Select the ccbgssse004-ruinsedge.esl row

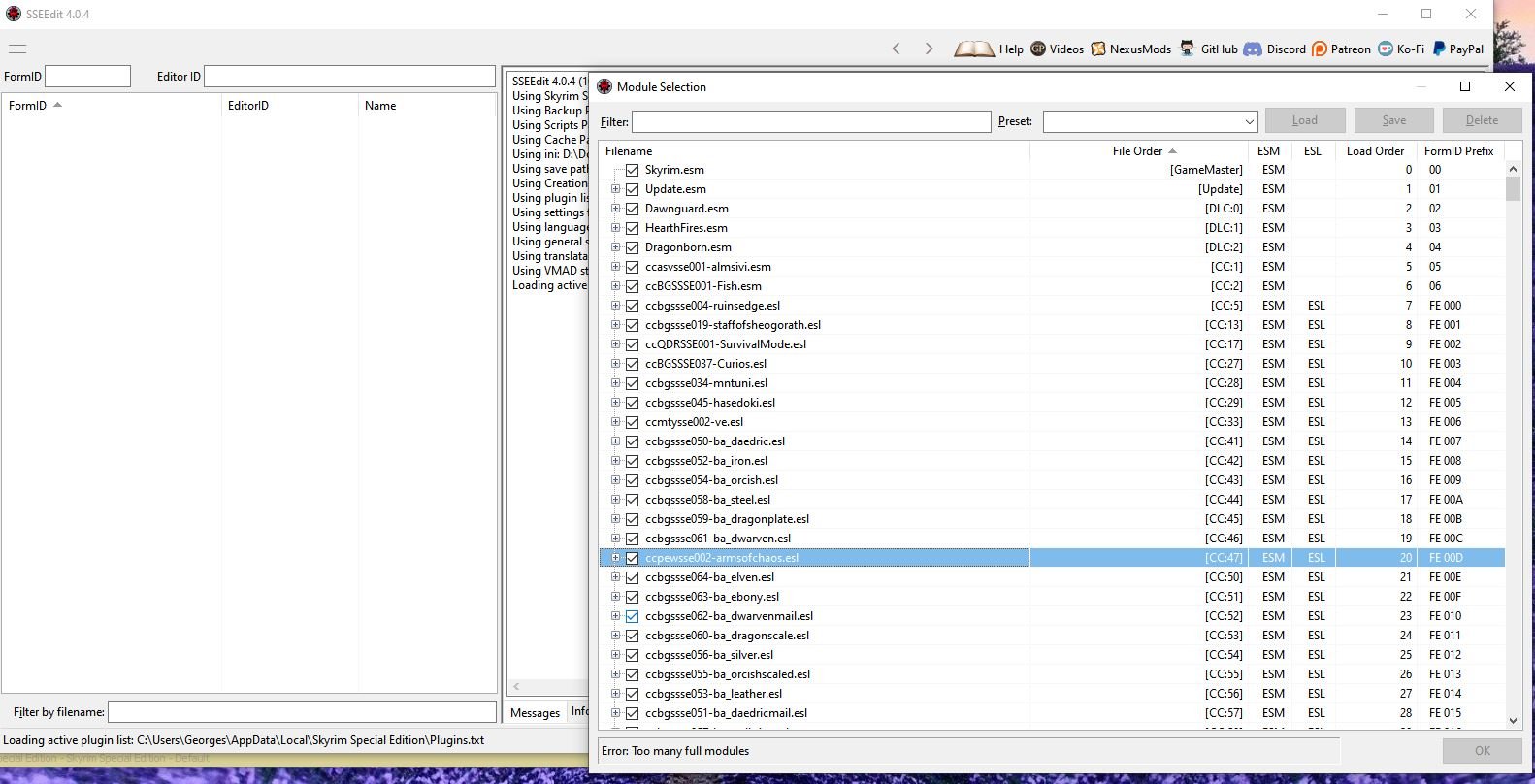(x=1052, y=306)
